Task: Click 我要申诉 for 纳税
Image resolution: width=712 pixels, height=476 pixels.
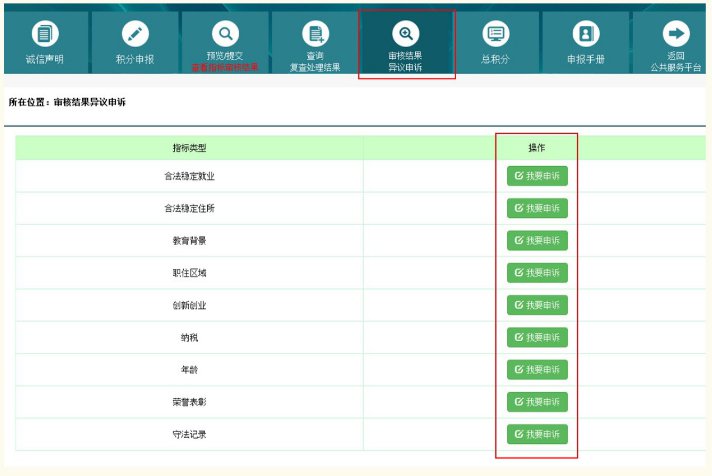Action: [x=537, y=337]
